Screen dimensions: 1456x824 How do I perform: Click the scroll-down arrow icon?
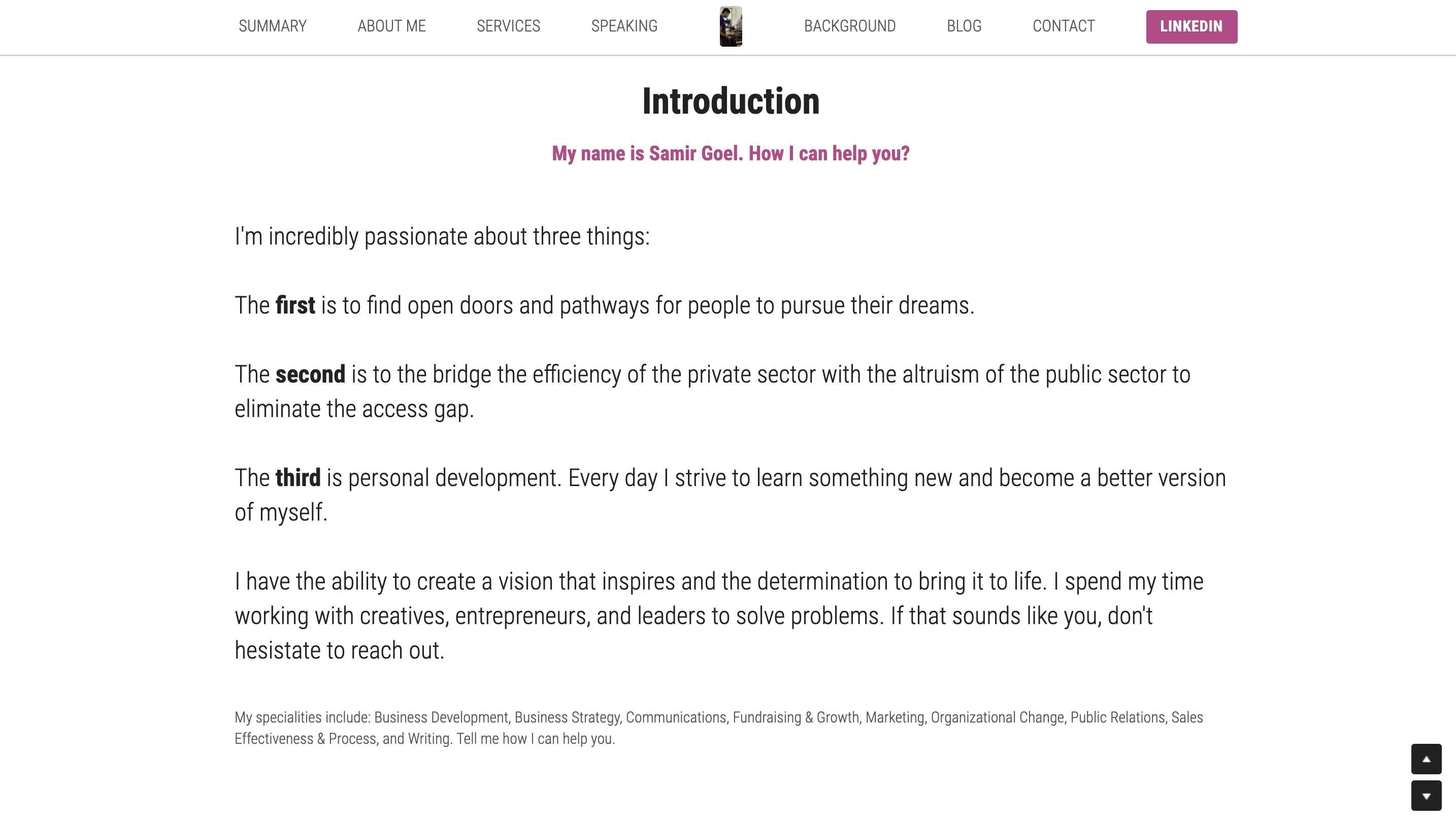click(x=1426, y=795)
